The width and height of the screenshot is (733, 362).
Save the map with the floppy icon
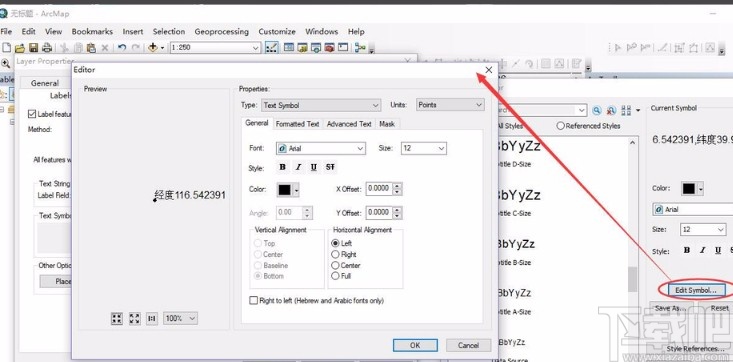tap(33, 48)
